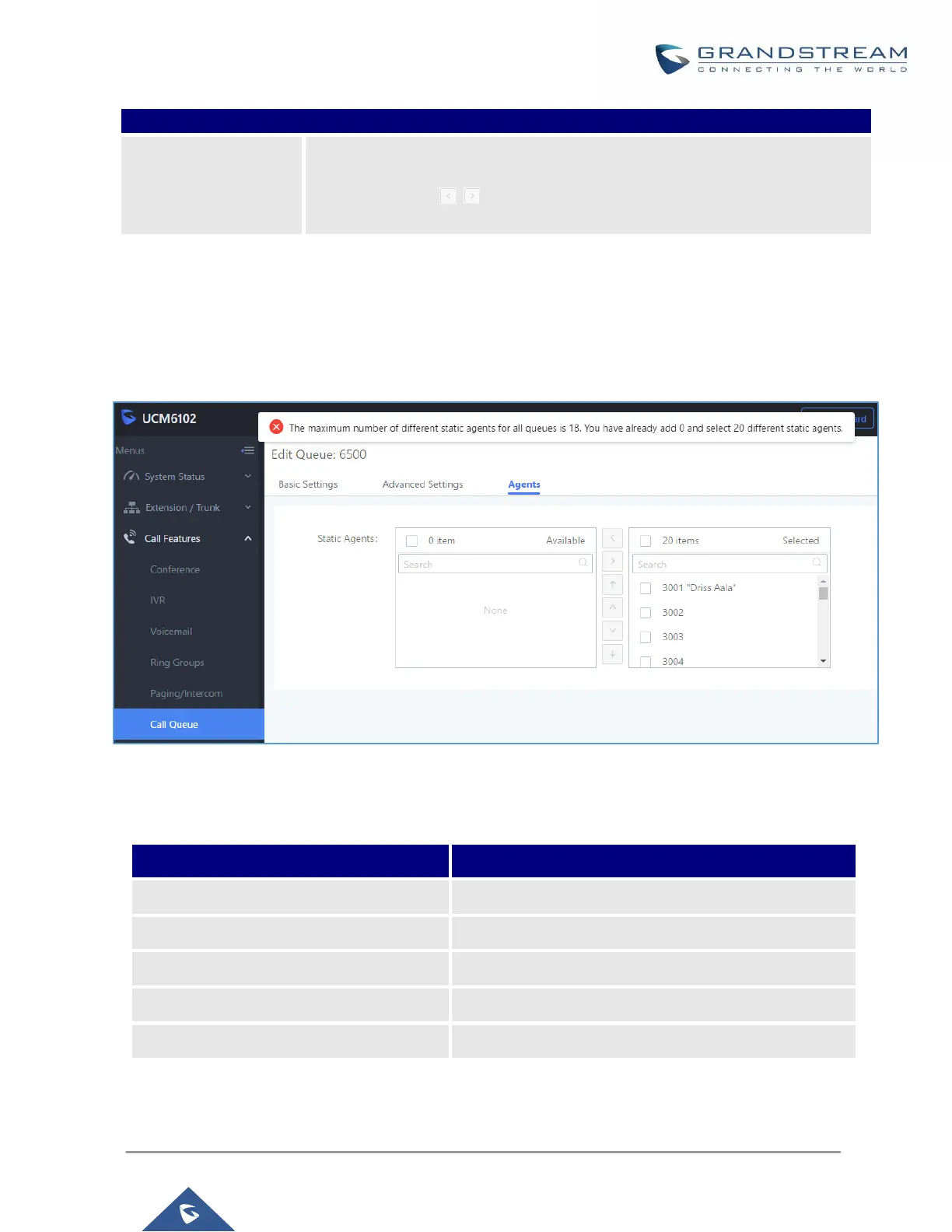Click search magnifier in Available list
The height and width of the screenshot is (1232, 952).
pyautogui.click(x=583, y=562)
